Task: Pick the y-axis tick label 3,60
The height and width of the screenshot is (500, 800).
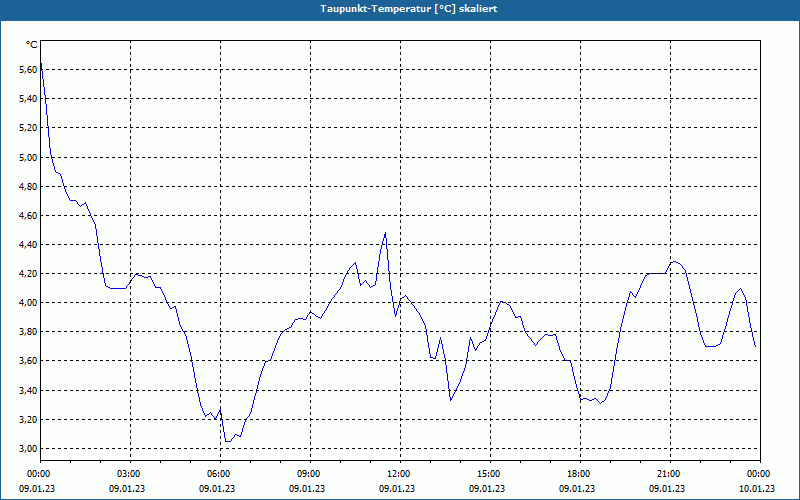Action: pyautogui.click(x=28, y=361)
